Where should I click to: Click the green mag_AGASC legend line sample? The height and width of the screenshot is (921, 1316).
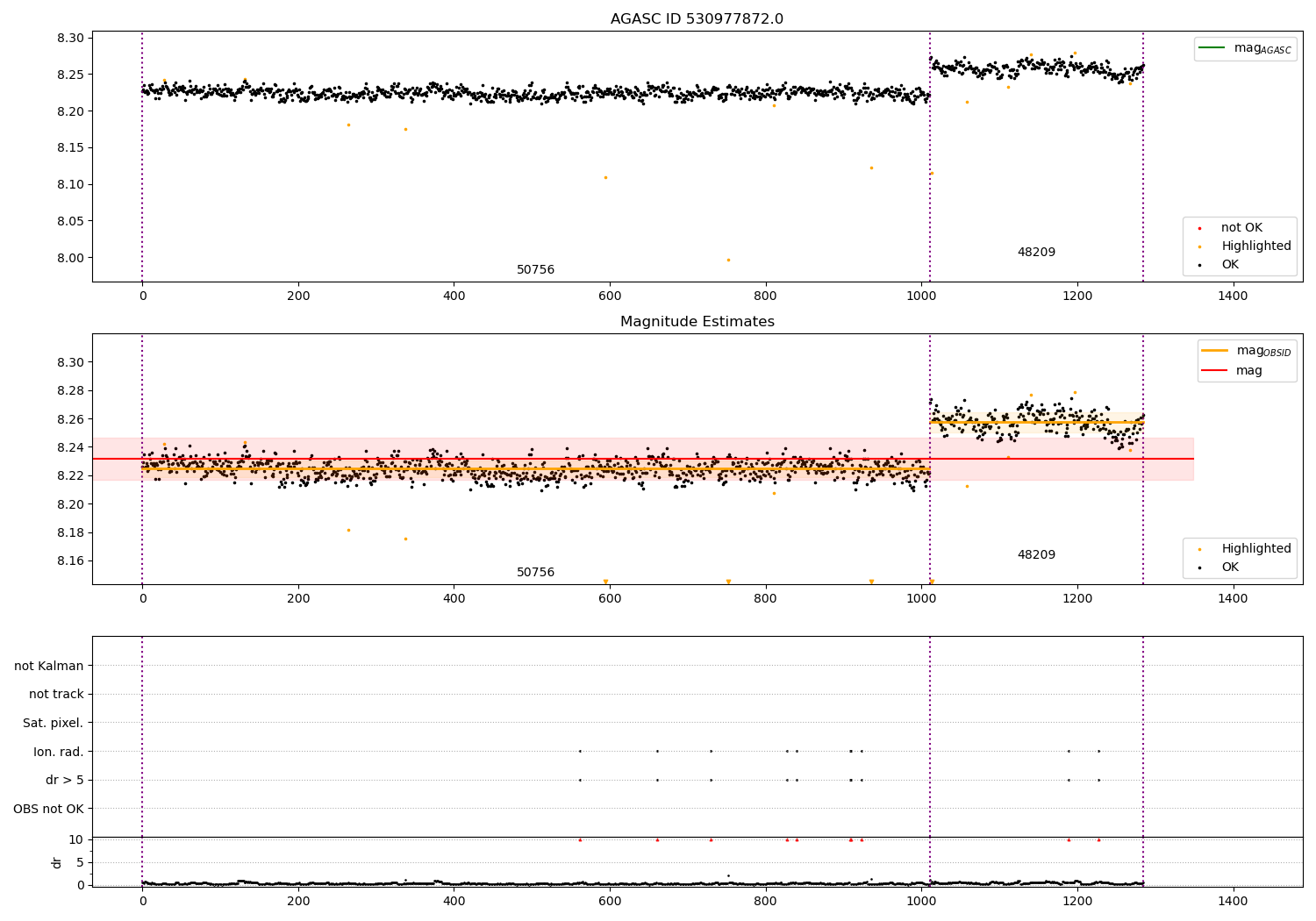point(1212,48)
